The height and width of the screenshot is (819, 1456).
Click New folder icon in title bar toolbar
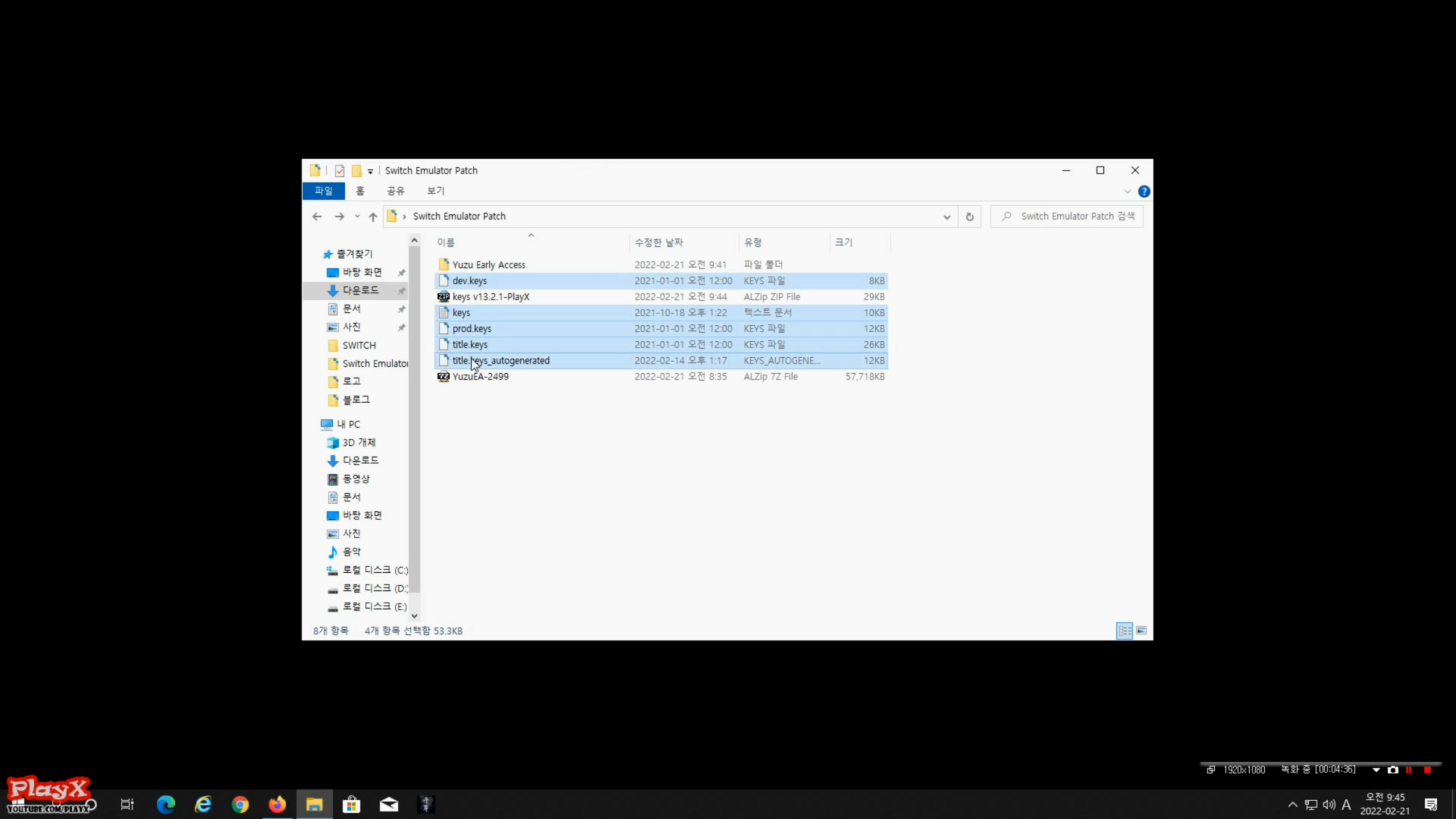click(x=357, y=171)
